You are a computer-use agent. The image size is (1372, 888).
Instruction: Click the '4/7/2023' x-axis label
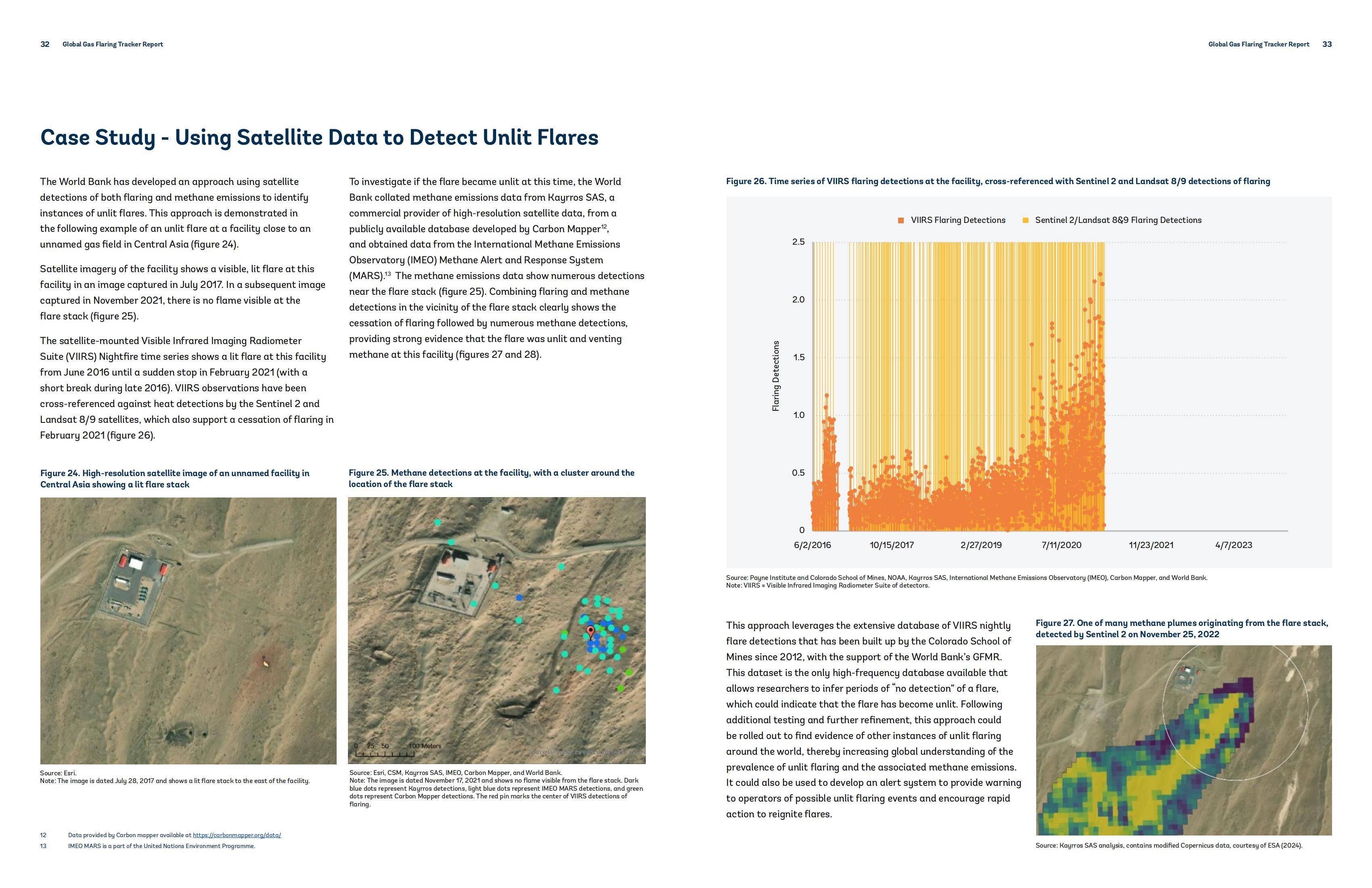click(x=1234, y=545)
